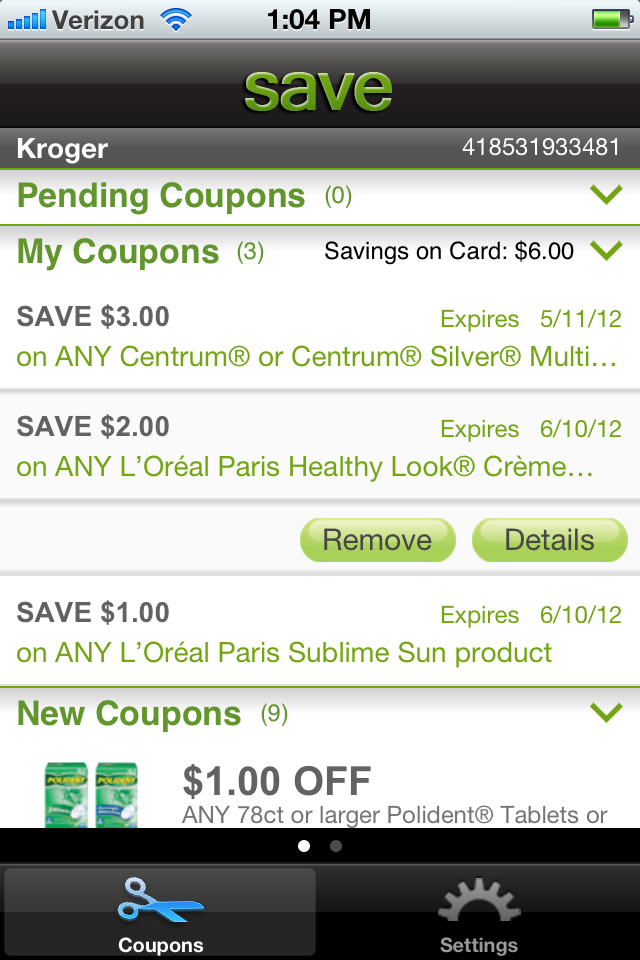Tap the Details button
640x960 pixels.
click(x=549, y=540)
